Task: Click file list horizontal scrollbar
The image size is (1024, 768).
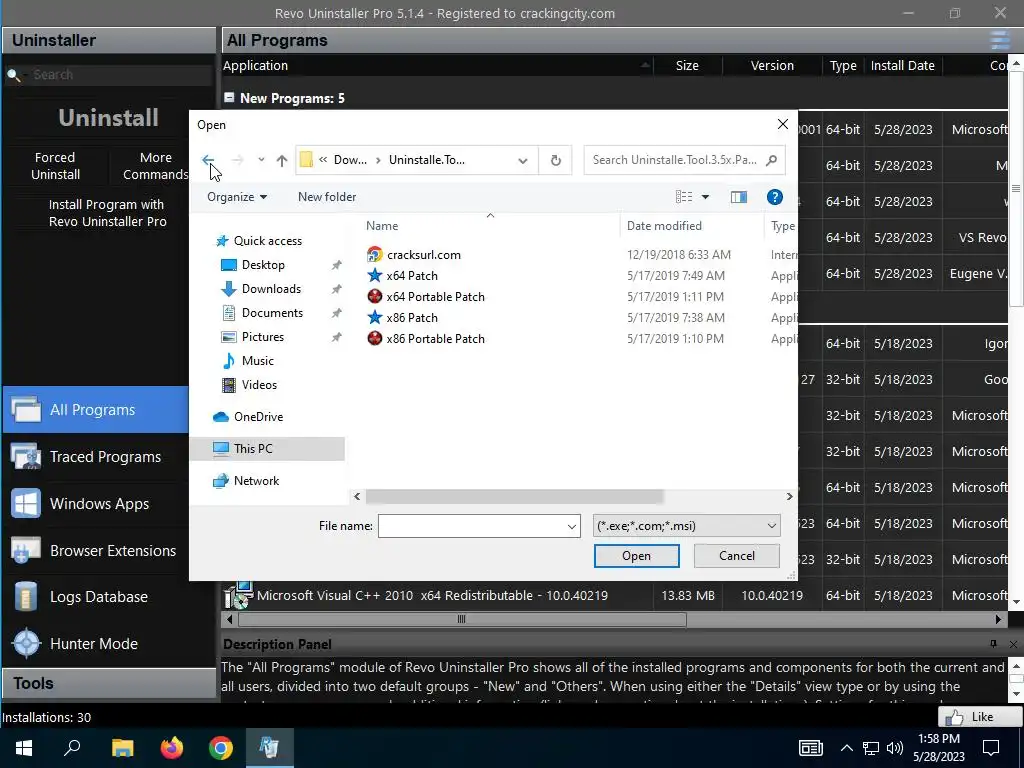Action: [515, 496]
